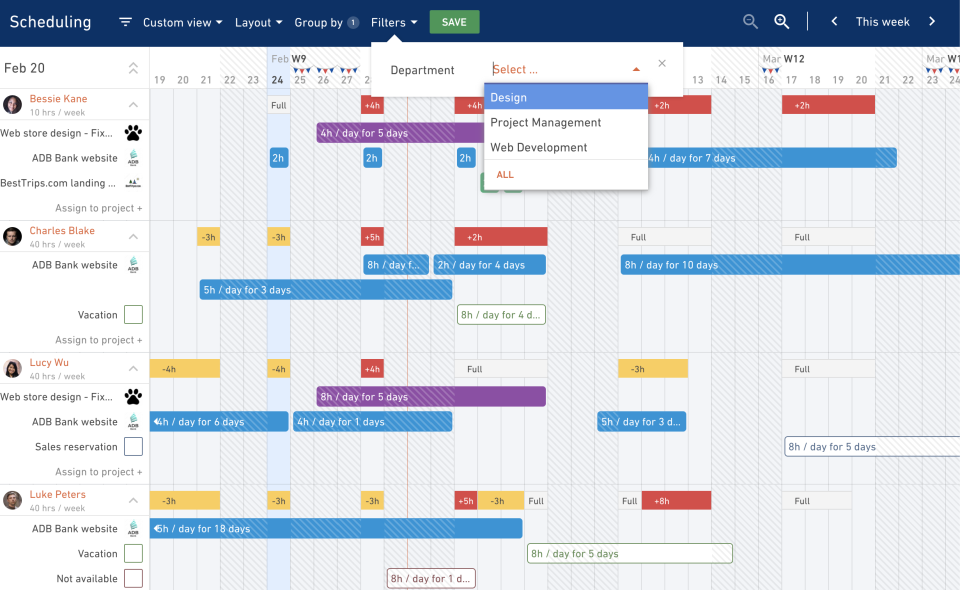Go to next week arrow
Viewport: 960px width, 590px height.
[x=932, y=21]
